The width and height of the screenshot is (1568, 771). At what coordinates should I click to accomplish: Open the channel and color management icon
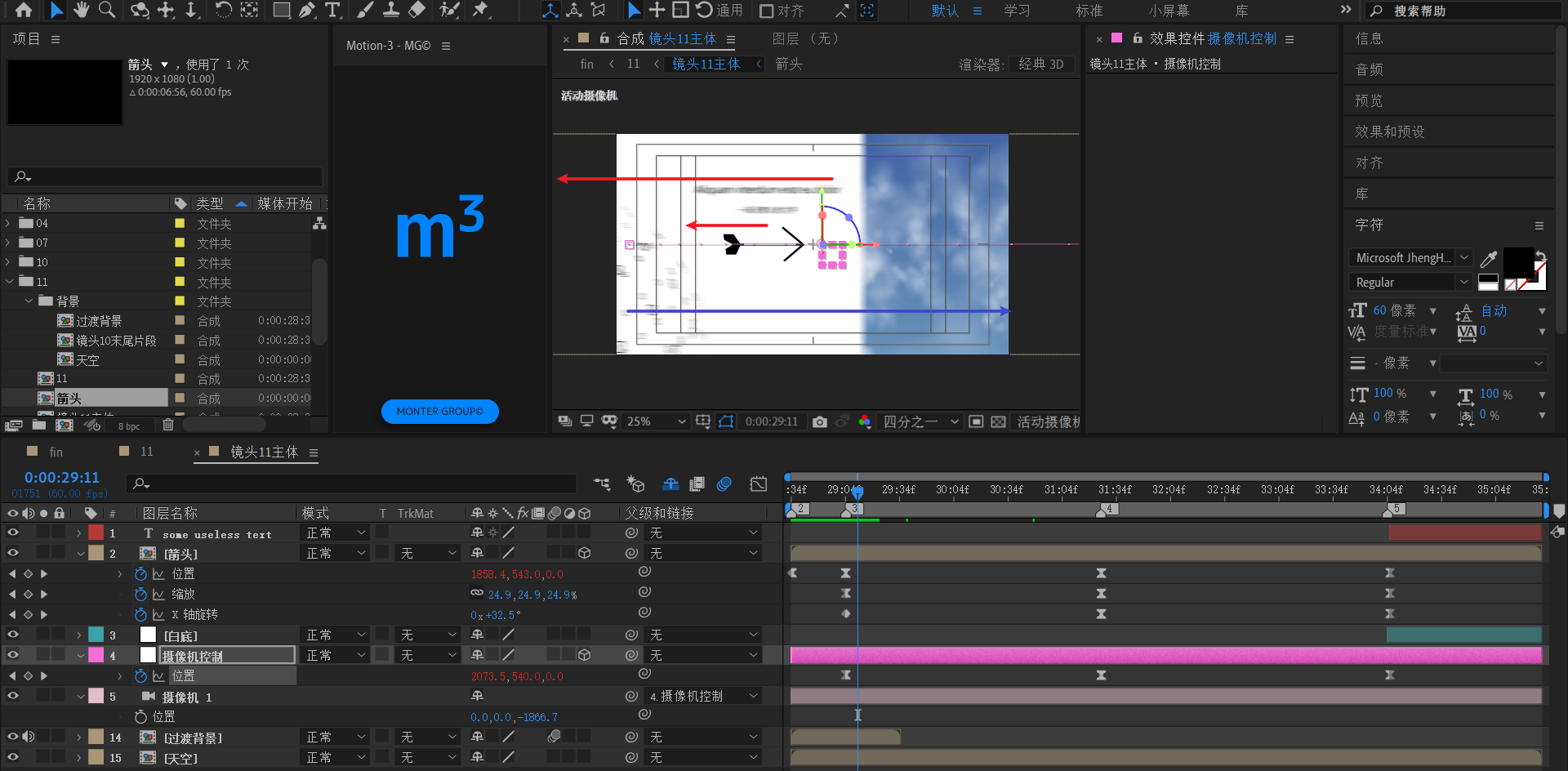pos(865,421)
